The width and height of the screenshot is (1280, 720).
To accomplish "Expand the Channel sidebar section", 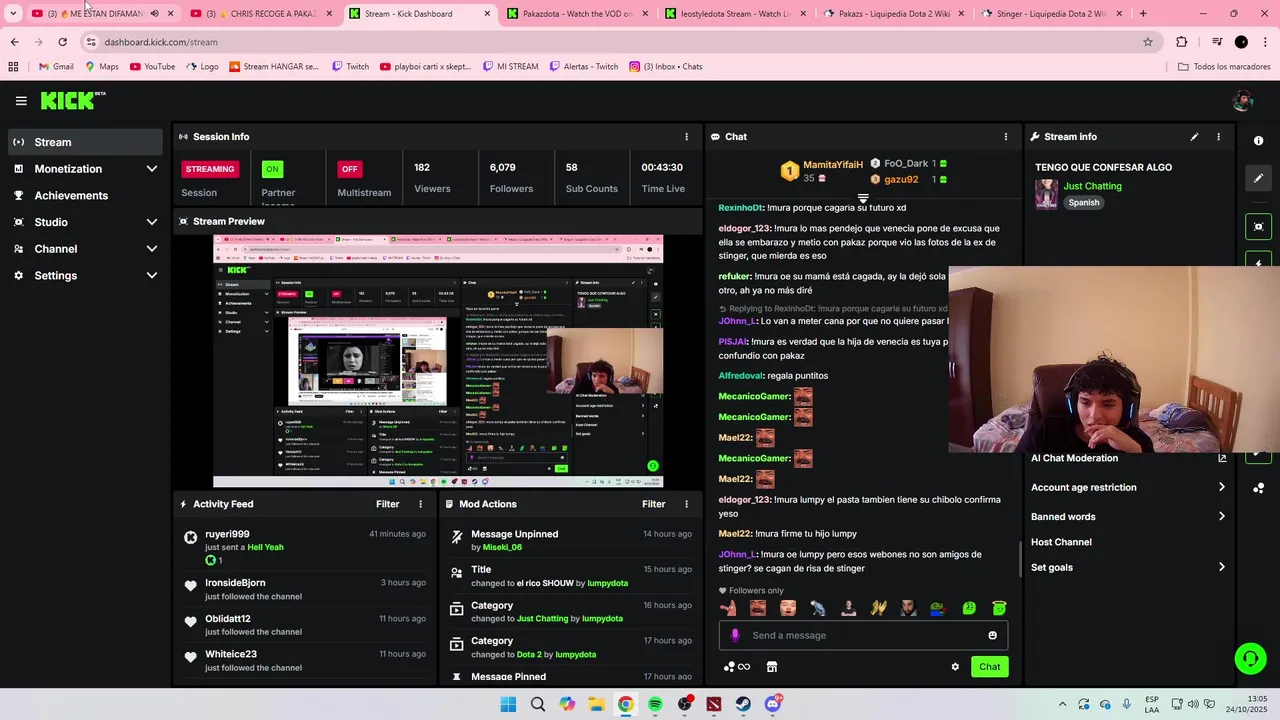I will click(x=85, y=249).
